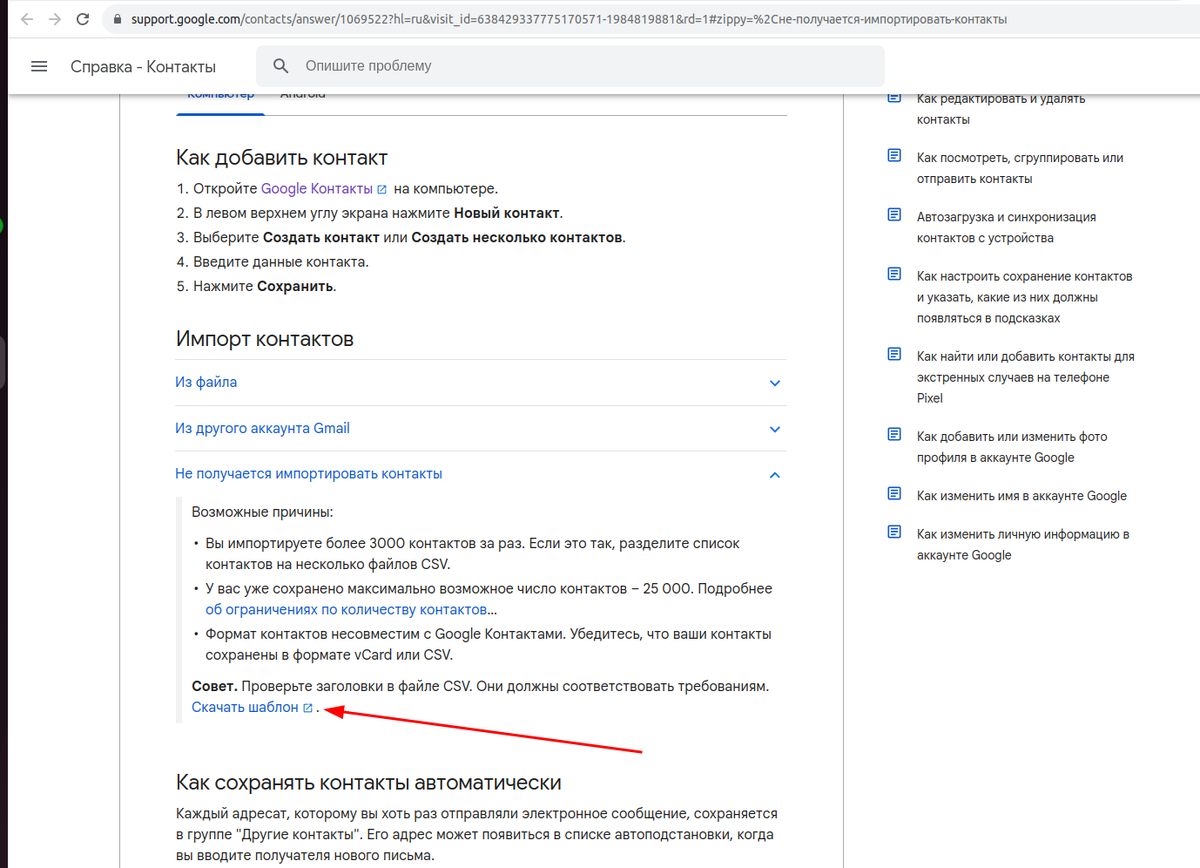Open Как найти или добавить контакты article
The image size is (1200, 868).
click(x=1026, y=377)
